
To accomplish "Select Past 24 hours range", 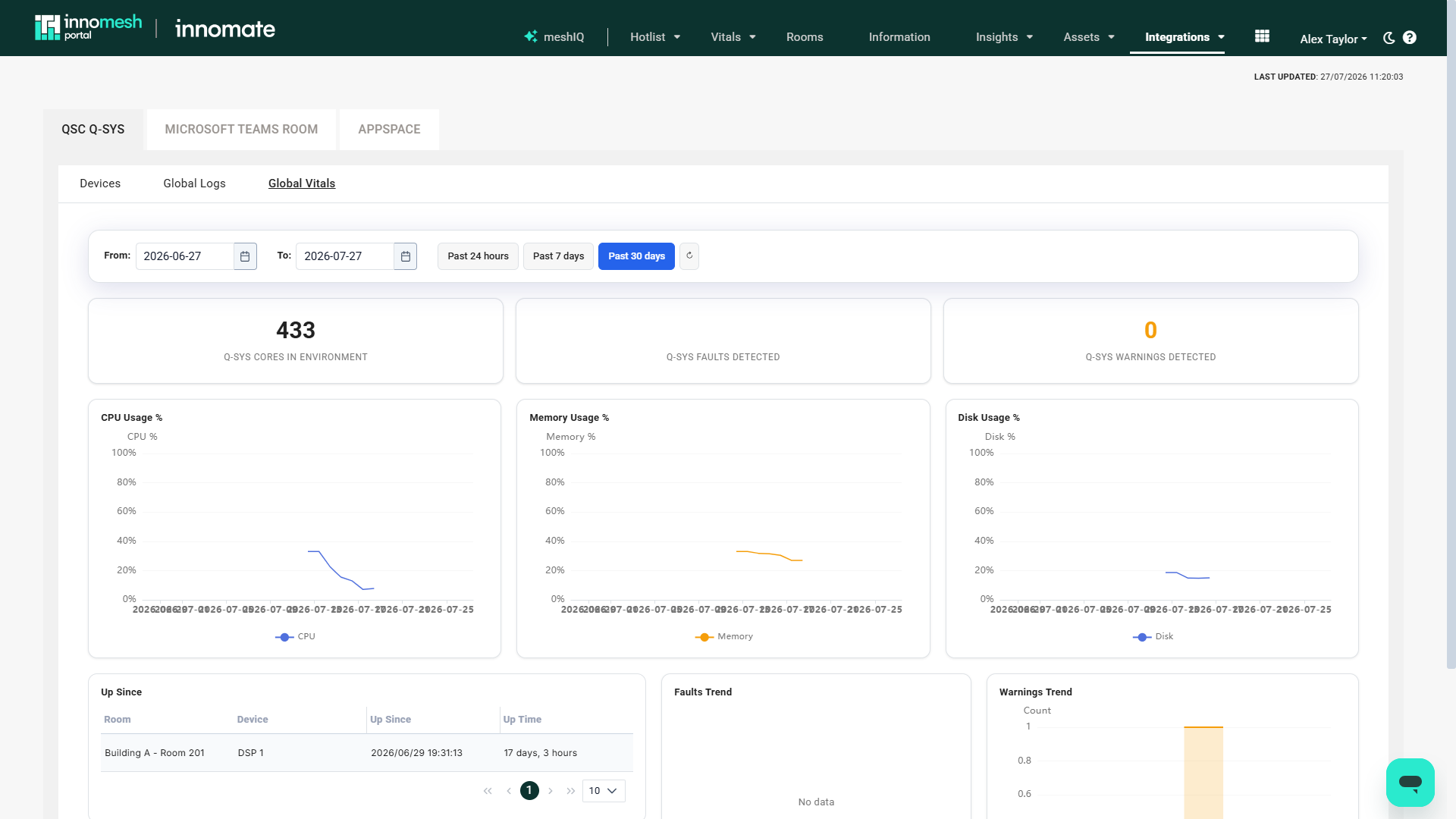I will (479, 256).
